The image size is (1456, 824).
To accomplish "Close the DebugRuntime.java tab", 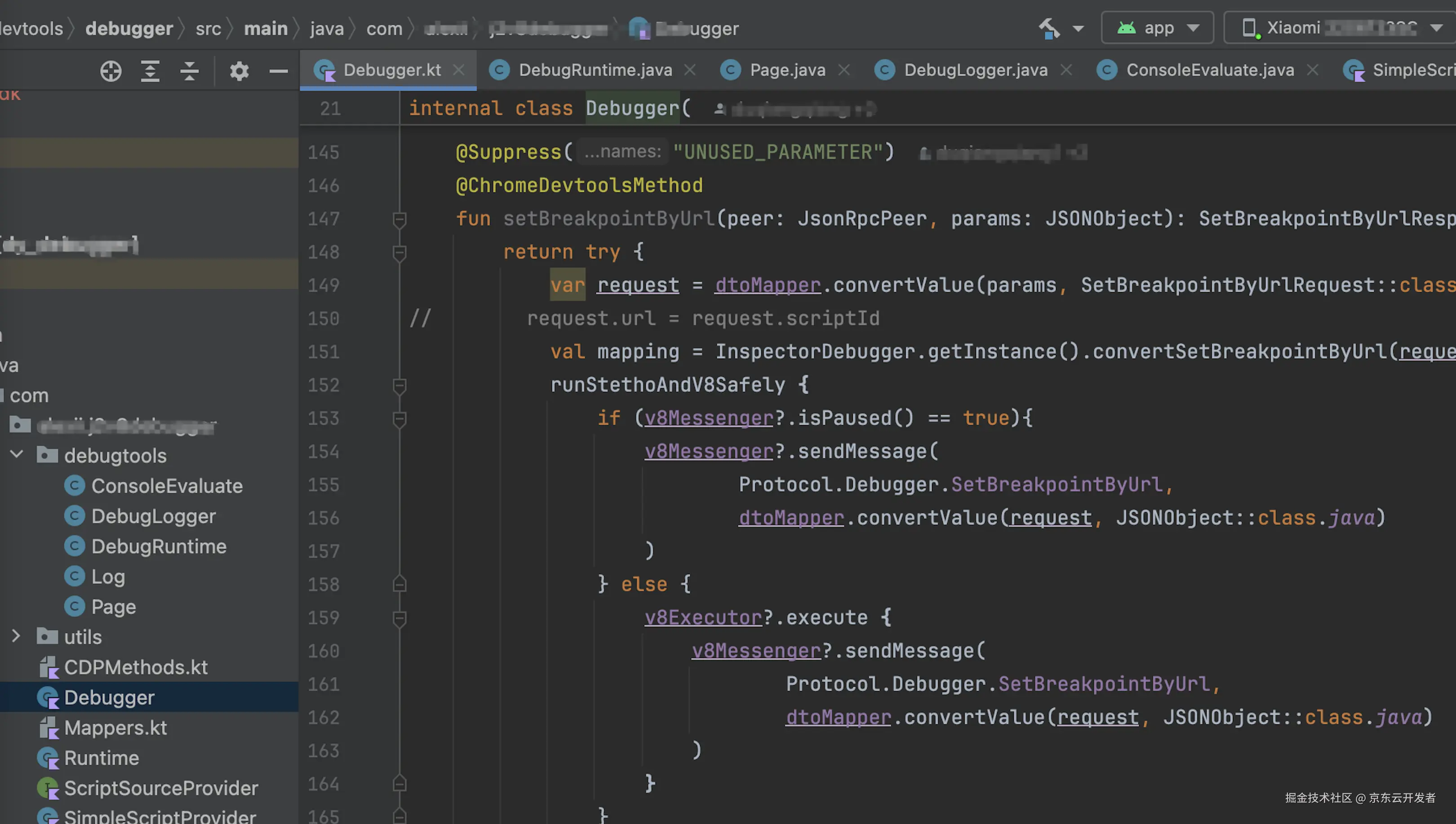I will 690,70.
